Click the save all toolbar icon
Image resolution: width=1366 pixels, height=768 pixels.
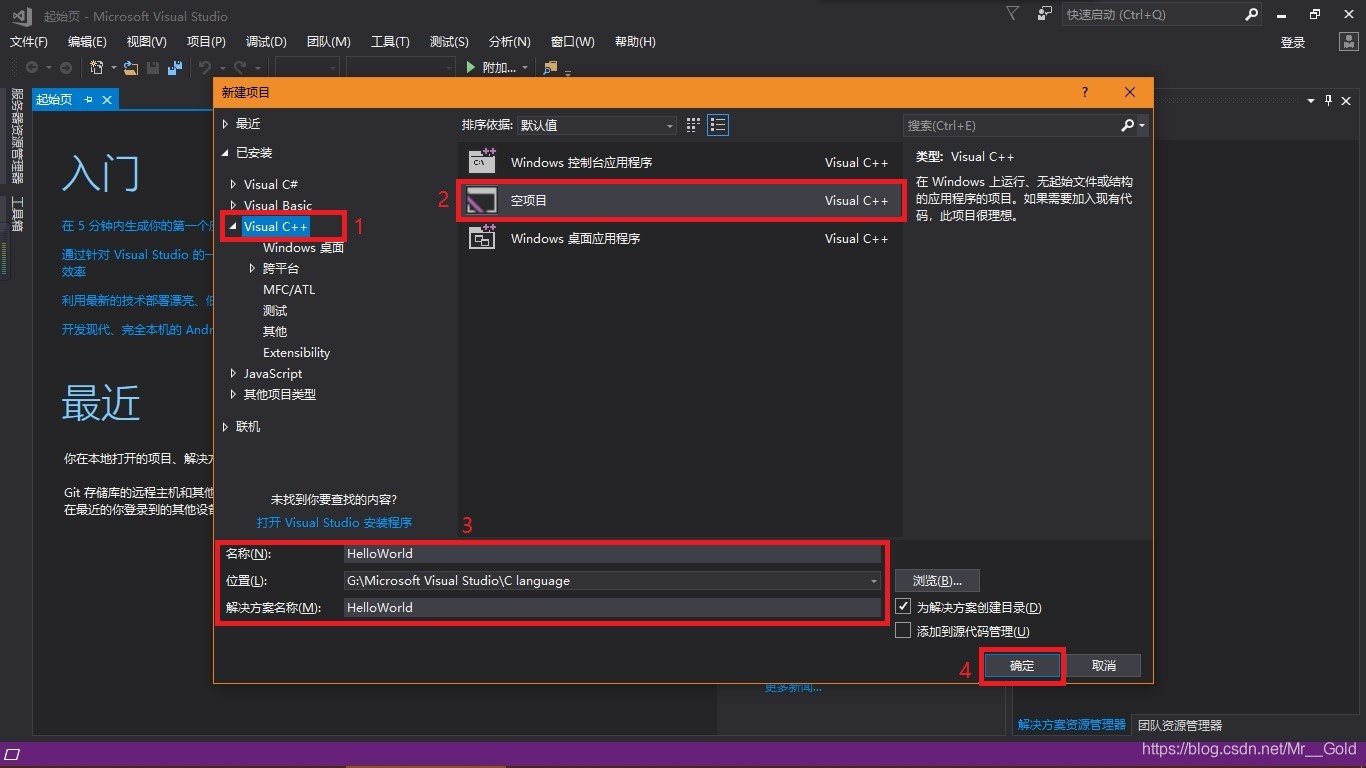pyautogui.click(x=175, y=67)
